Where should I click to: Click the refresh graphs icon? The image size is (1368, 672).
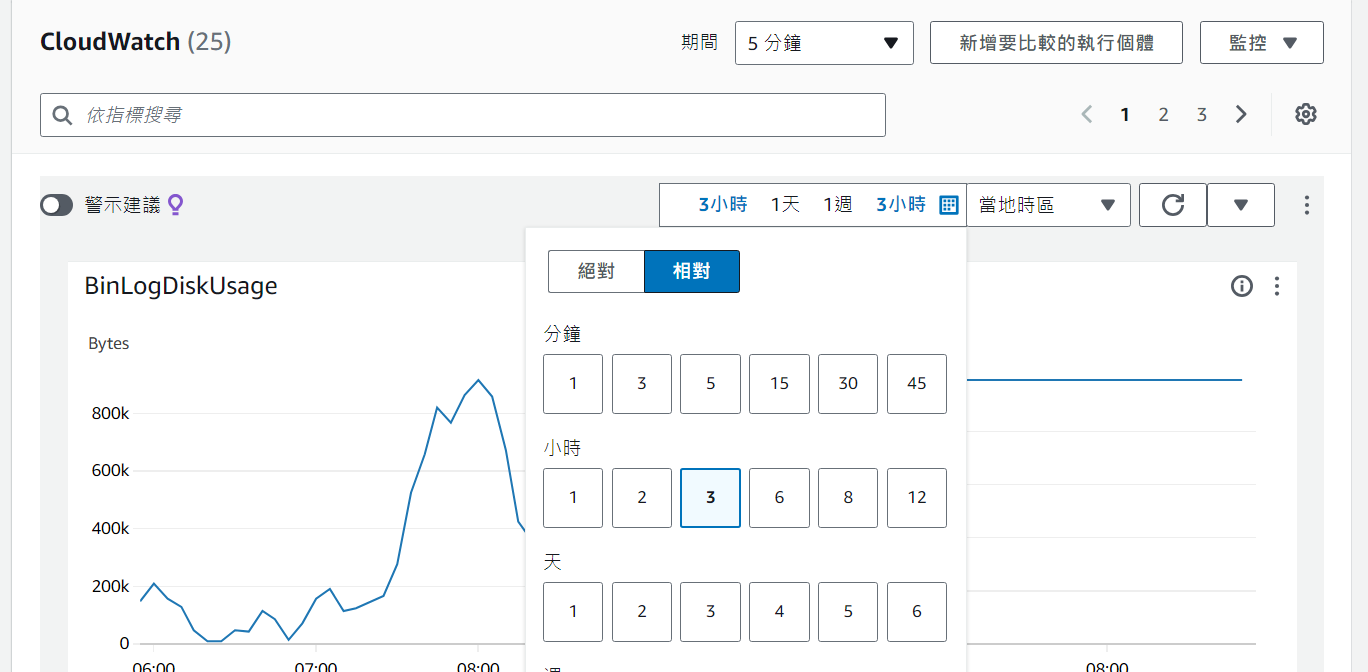1173,205
